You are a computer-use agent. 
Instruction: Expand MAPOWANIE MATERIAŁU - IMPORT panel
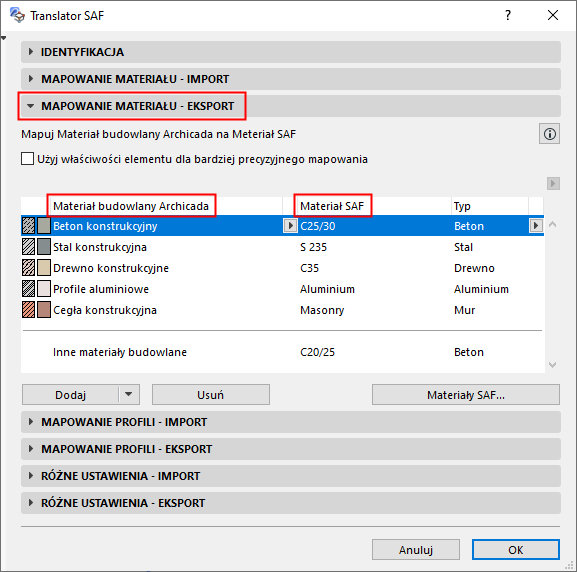(291, 79)
